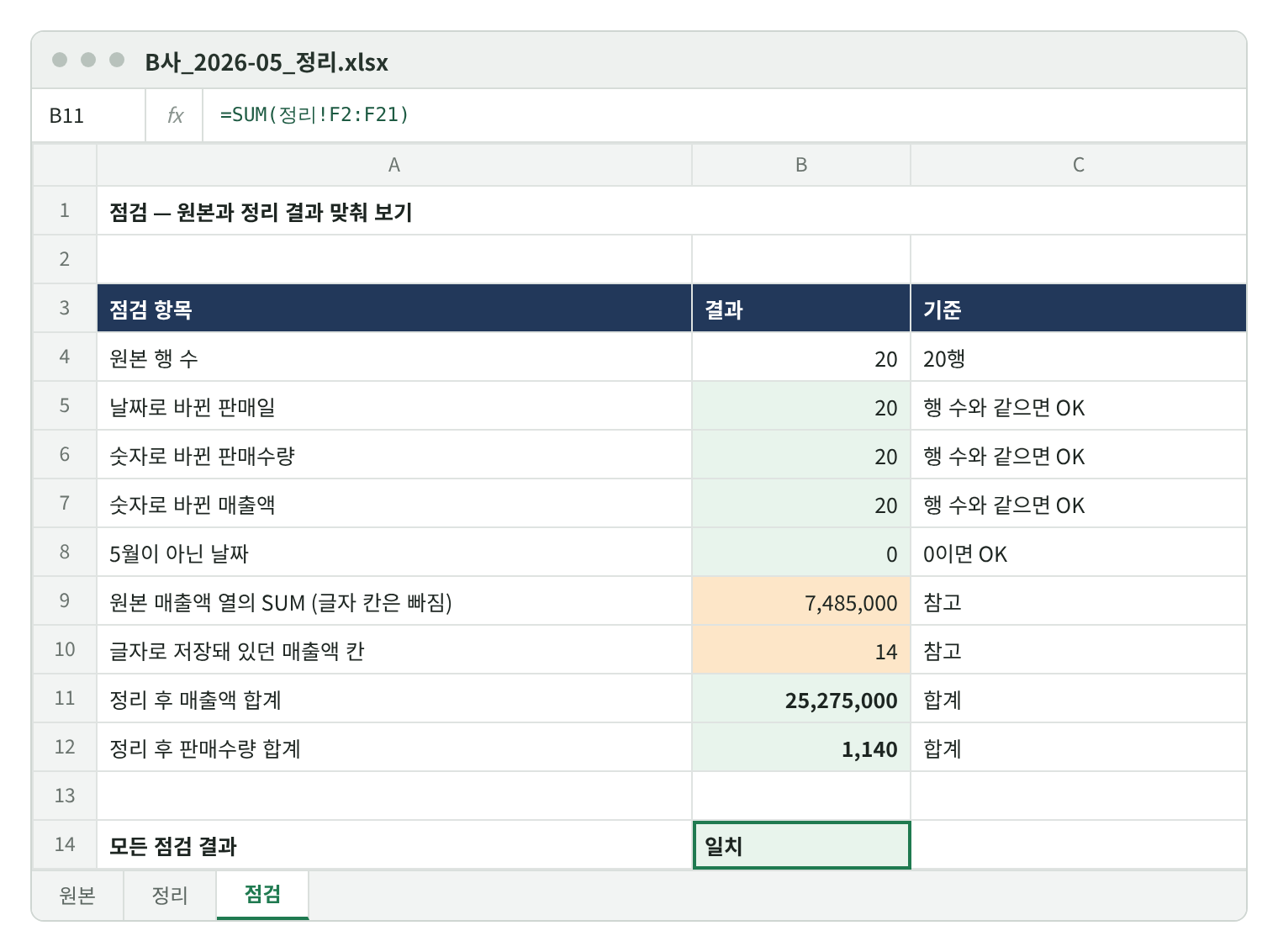Click the B11 name box
Image resolution: width=1278 pixels, height=952 pixels.
(88, 115)
